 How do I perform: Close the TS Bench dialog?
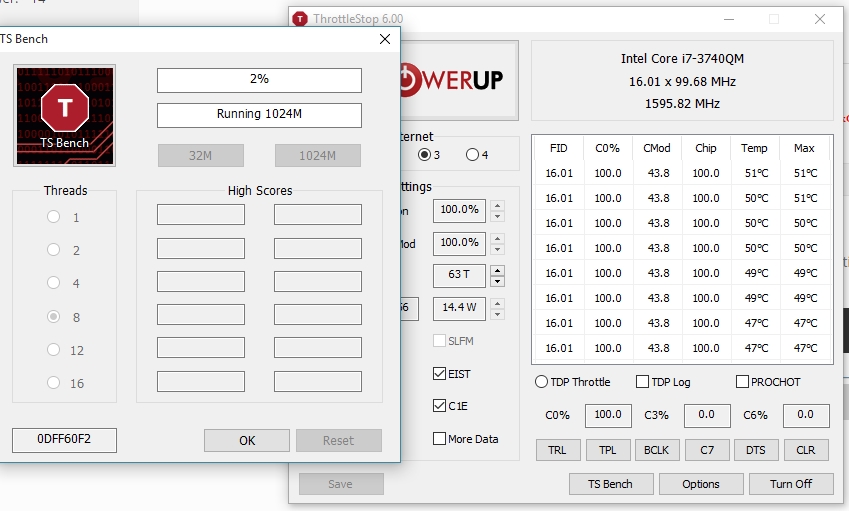[x=385, y=39]
